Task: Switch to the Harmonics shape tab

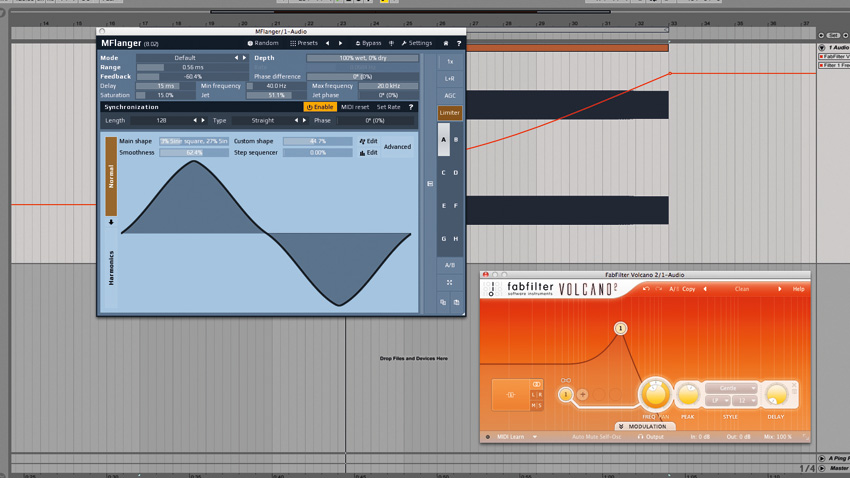Action: [x=111, y=268]
